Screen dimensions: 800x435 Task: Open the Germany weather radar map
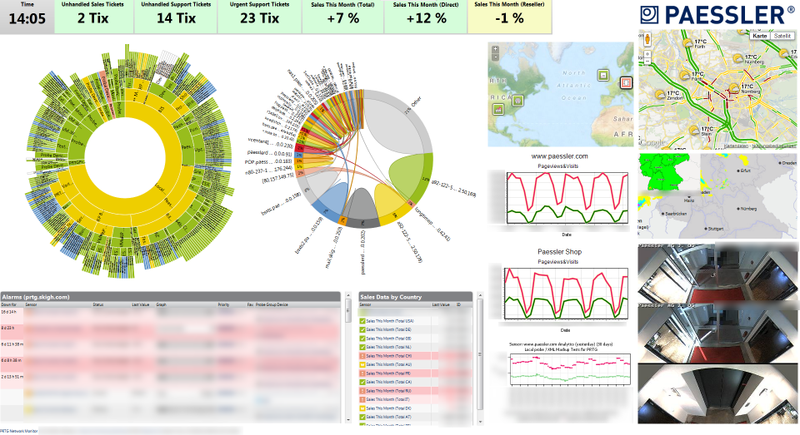point(717,196)
